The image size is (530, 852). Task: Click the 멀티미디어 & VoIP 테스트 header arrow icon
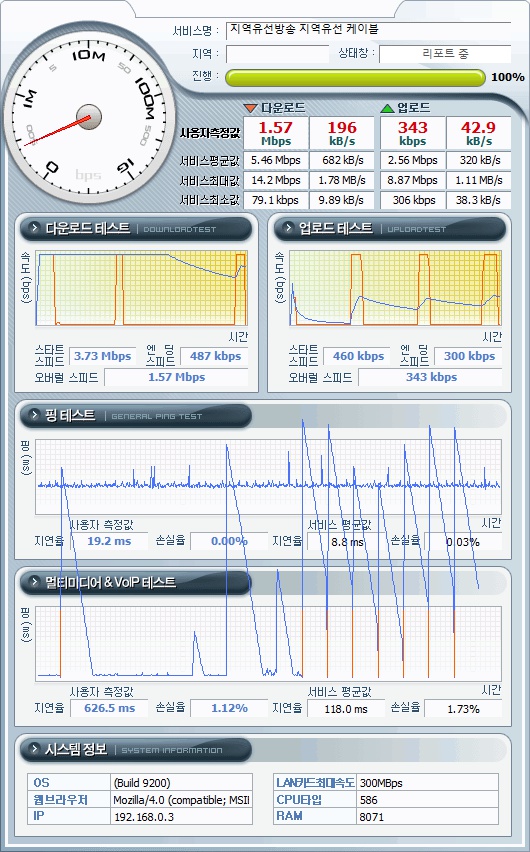tap(34, 582)
